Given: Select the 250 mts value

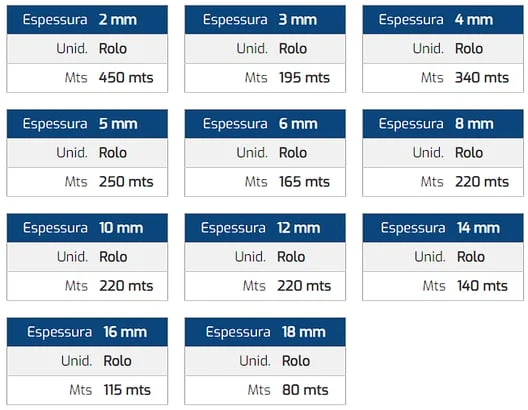Looking at the screenshot, I should (x=126, y=182).
